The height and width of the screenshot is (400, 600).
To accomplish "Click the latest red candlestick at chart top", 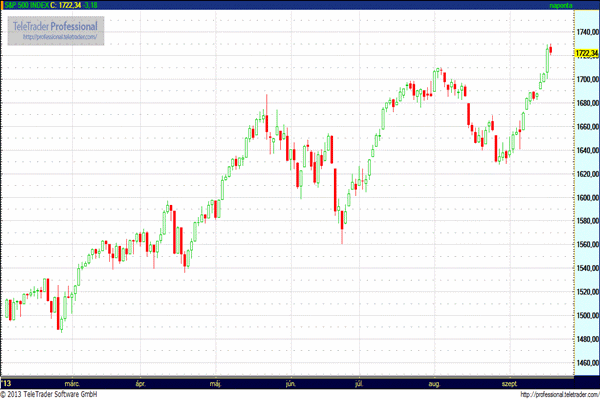I will pos(551,49).
